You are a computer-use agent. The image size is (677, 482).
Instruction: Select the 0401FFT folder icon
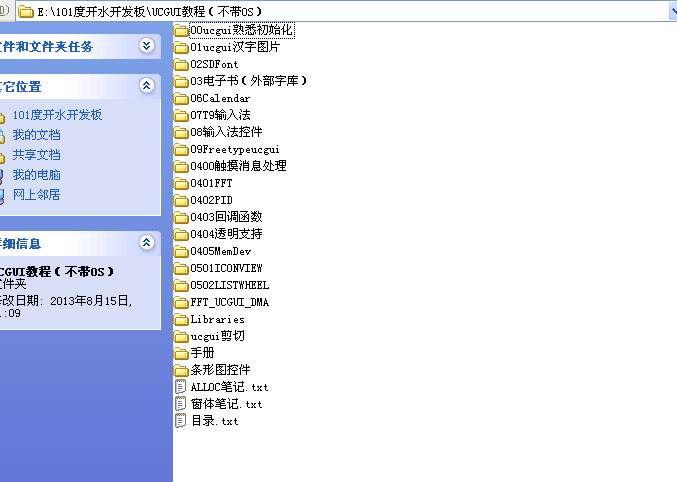(181, 184)
